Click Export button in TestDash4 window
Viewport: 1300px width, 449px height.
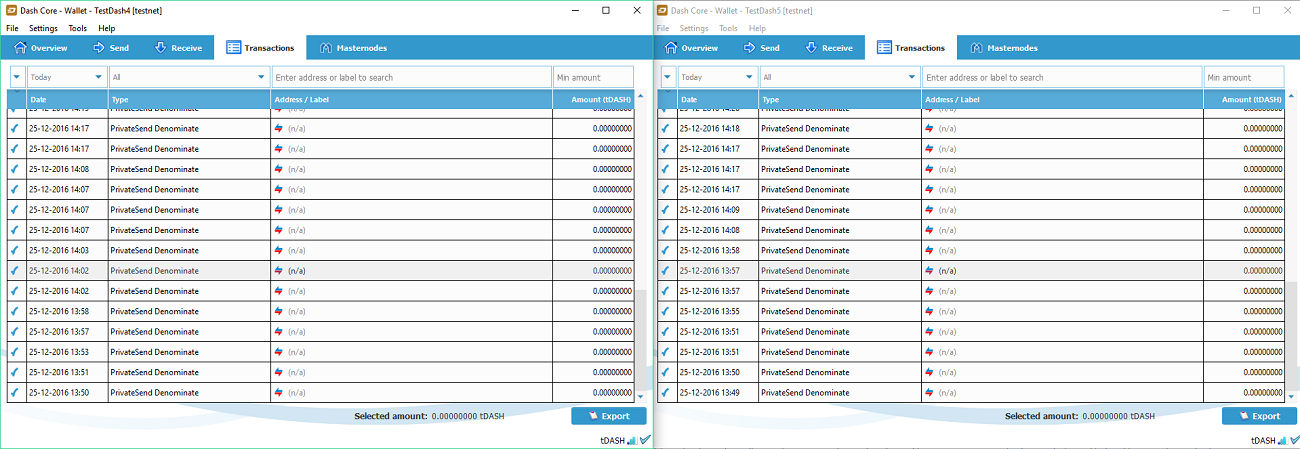tap(609, 416)
